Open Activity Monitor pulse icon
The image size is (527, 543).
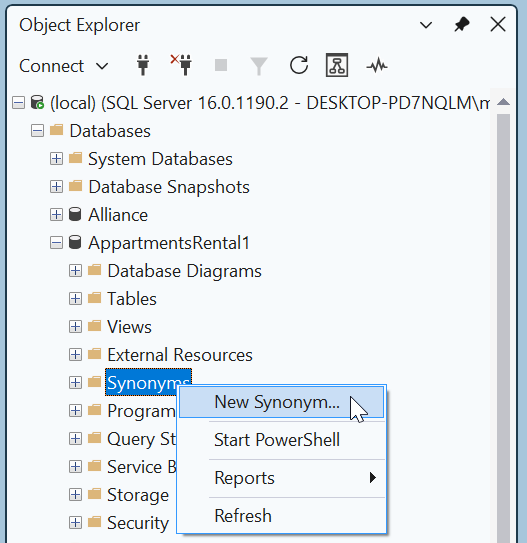click(x=377, y=65)
